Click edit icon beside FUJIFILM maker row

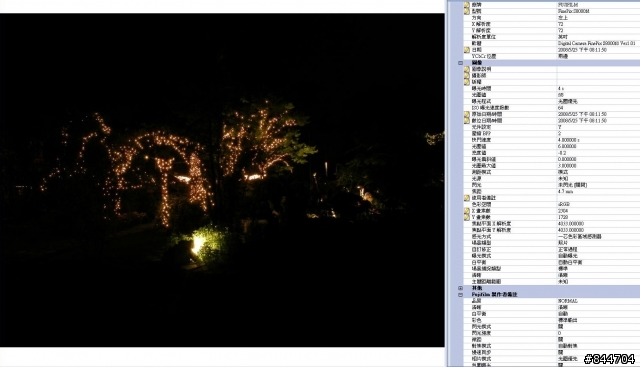(467, 5)
